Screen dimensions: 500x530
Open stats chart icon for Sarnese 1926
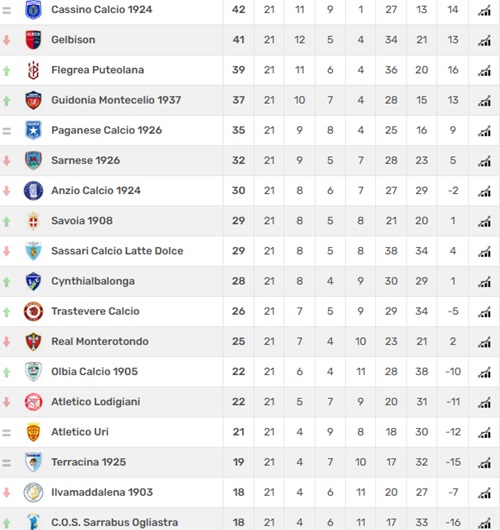[484, 162]
